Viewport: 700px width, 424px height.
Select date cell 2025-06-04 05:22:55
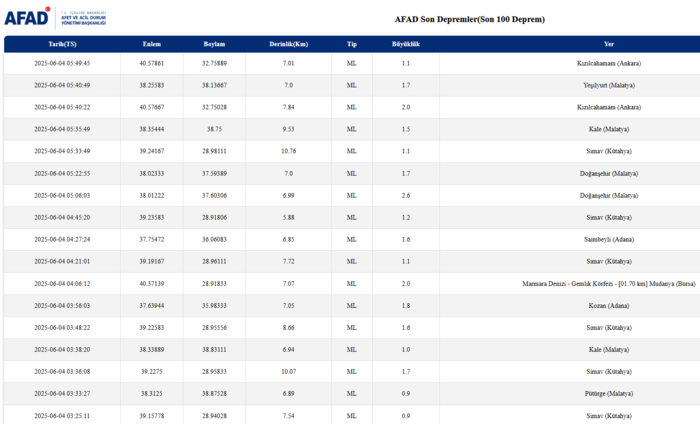coord(62,173)
